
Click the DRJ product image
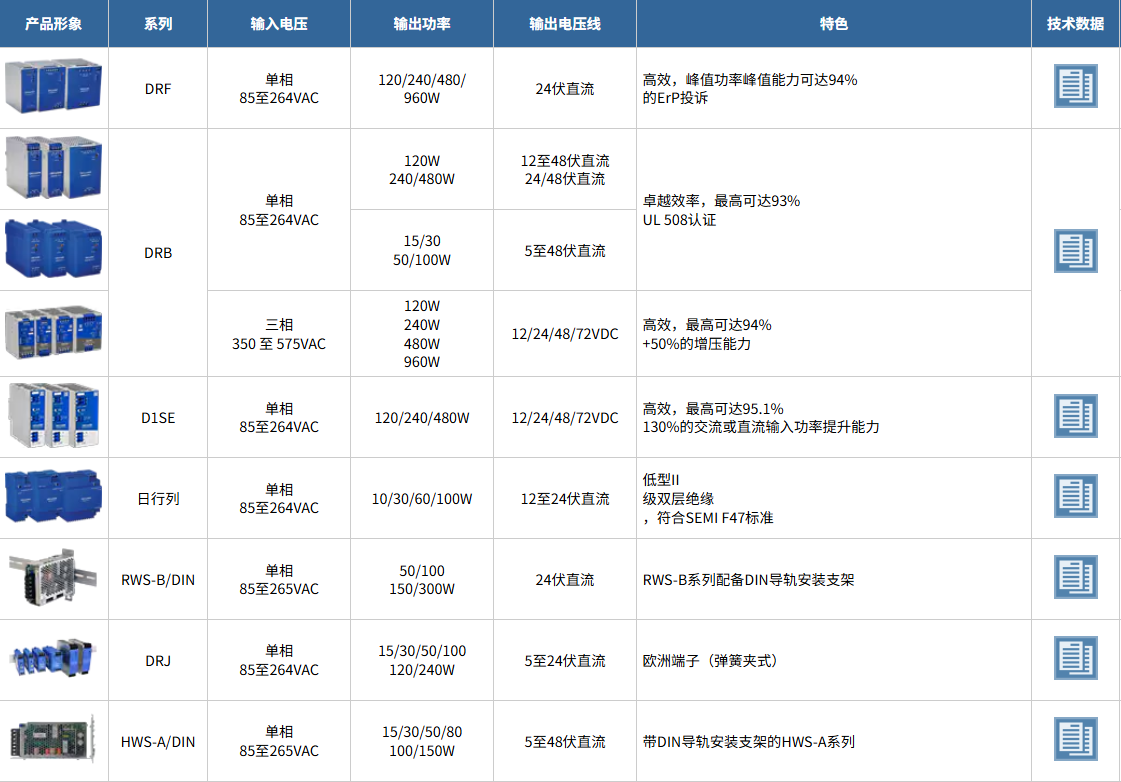click(54, 658)
